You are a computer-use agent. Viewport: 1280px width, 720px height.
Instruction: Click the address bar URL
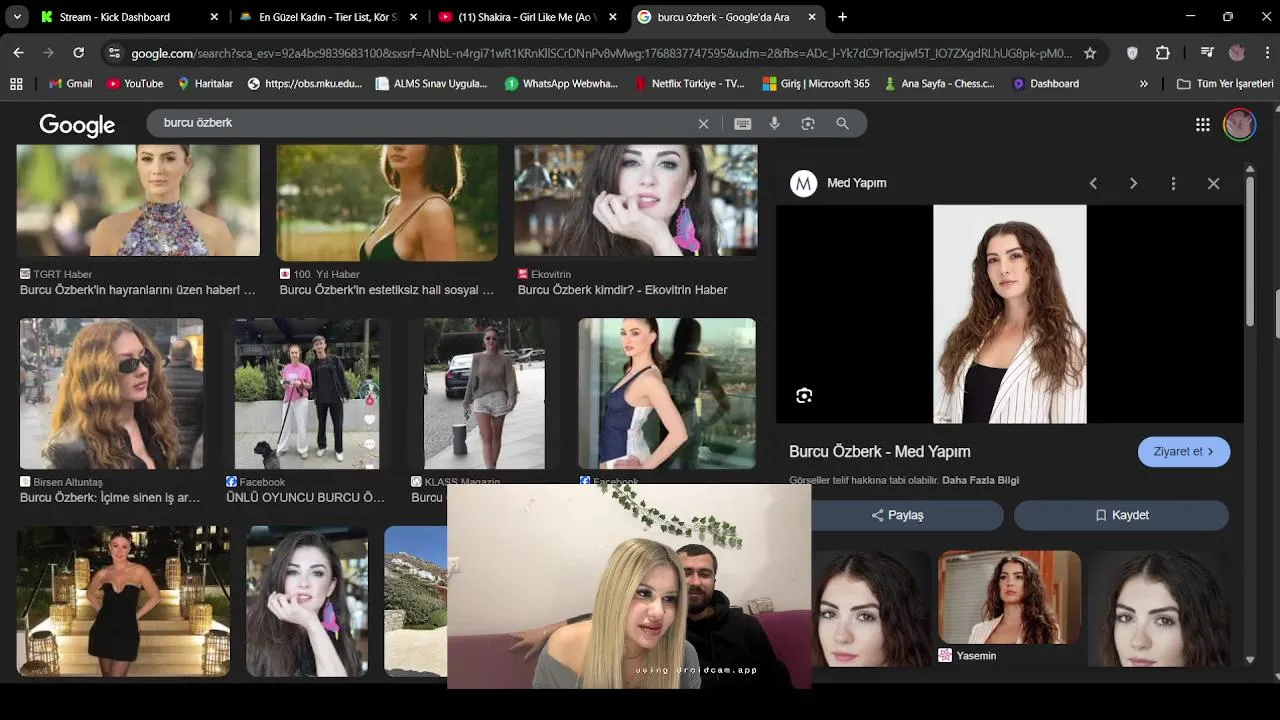click(x=600, y=53)
